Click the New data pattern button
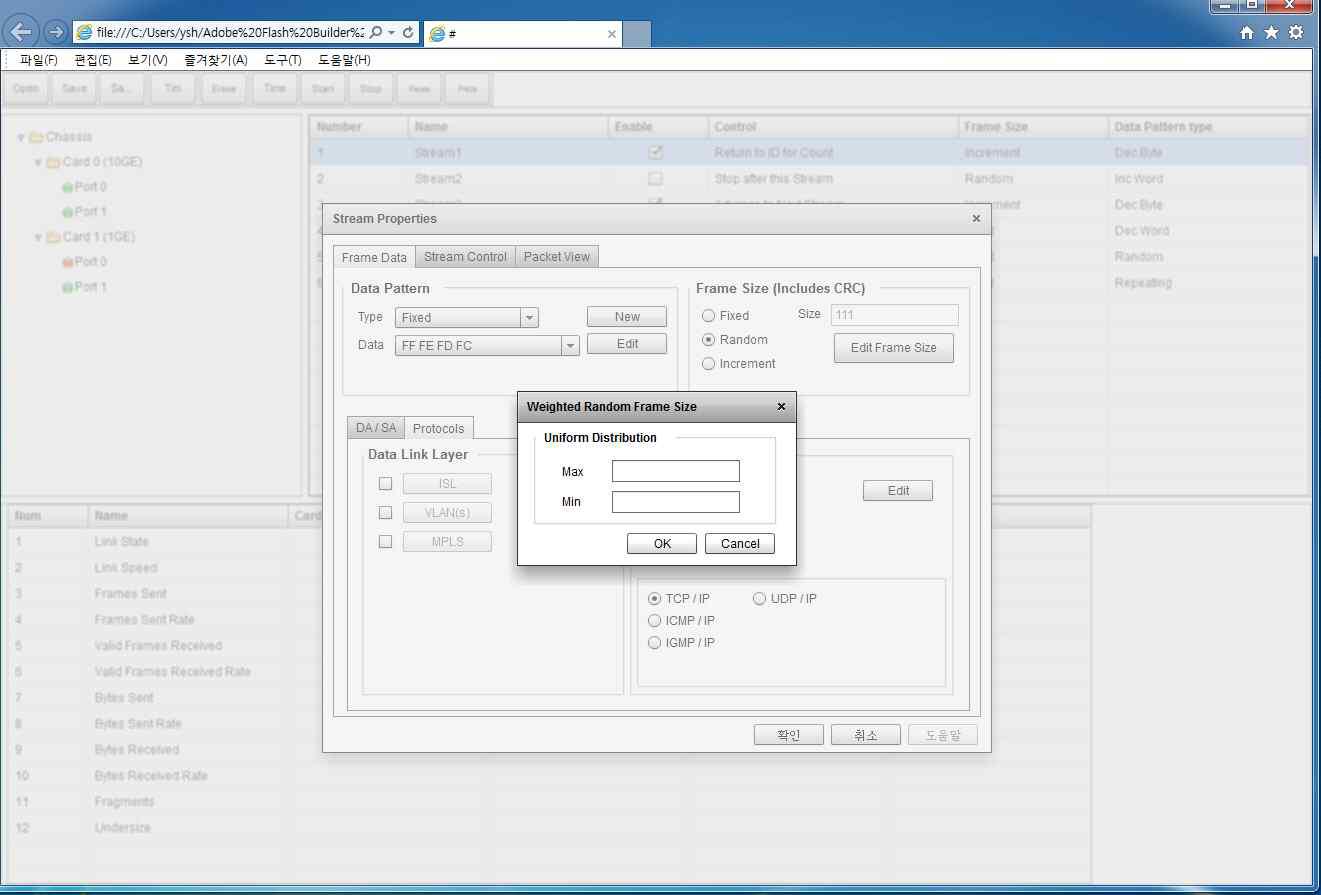 click(627, 317)
